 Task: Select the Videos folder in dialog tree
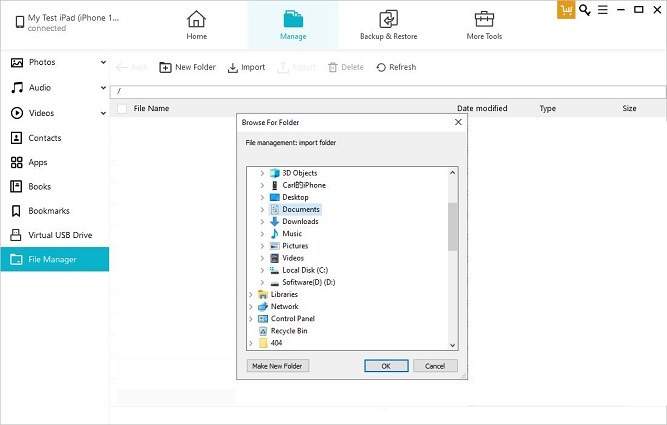point(293,258)
